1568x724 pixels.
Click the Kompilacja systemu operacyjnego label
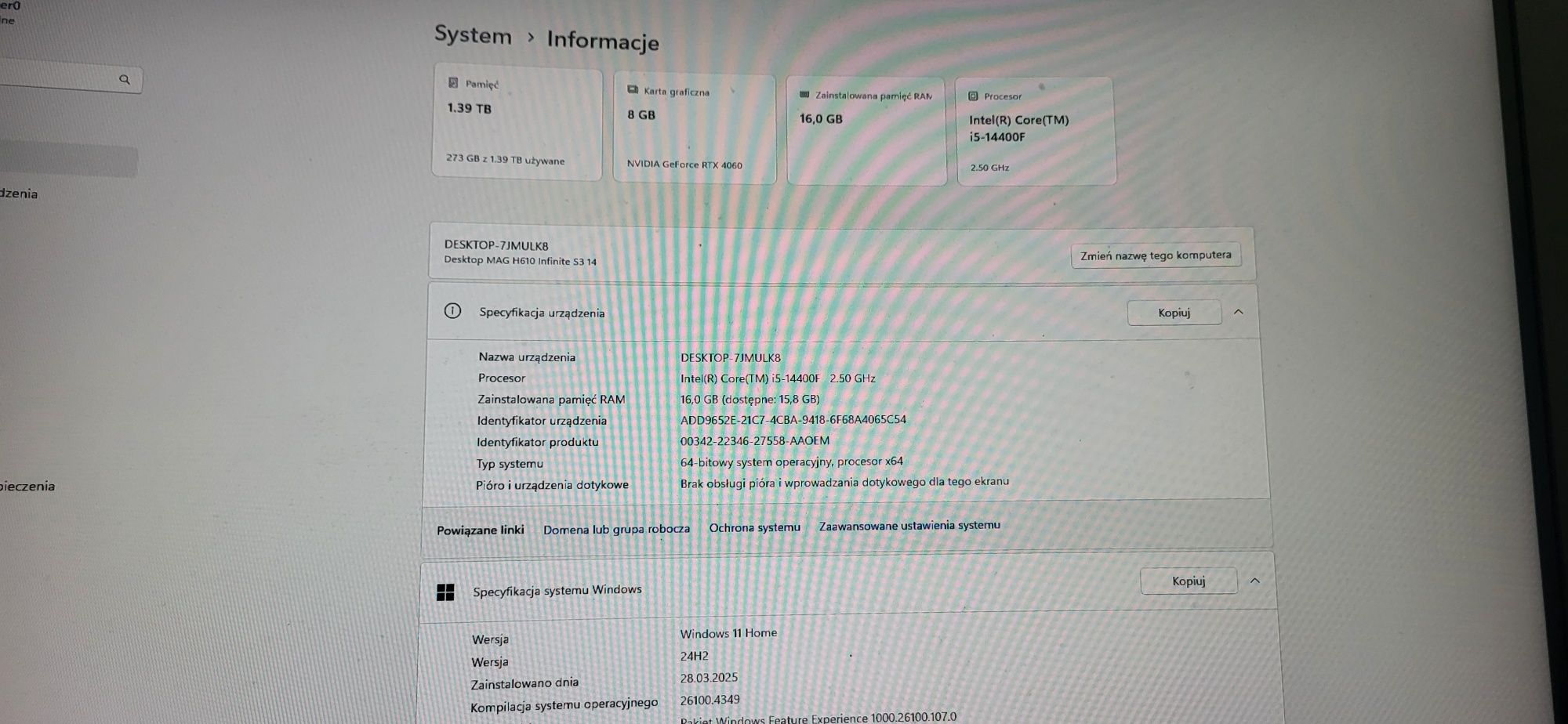[564, 705]
